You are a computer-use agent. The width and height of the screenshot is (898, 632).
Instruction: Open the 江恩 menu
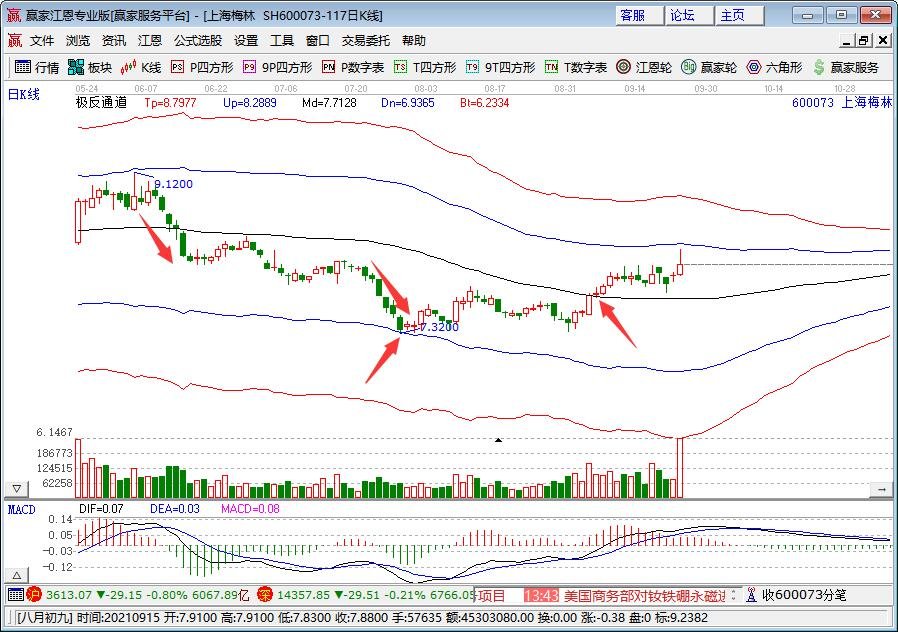150,41
